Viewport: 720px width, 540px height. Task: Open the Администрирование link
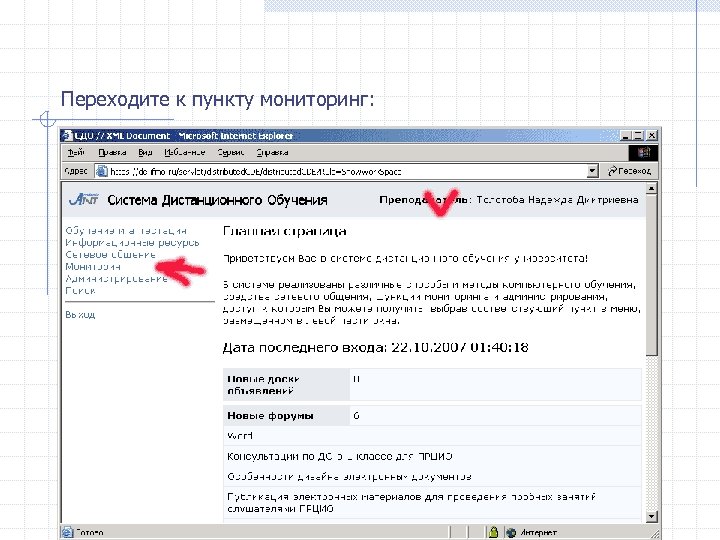(x=116, y=278)
